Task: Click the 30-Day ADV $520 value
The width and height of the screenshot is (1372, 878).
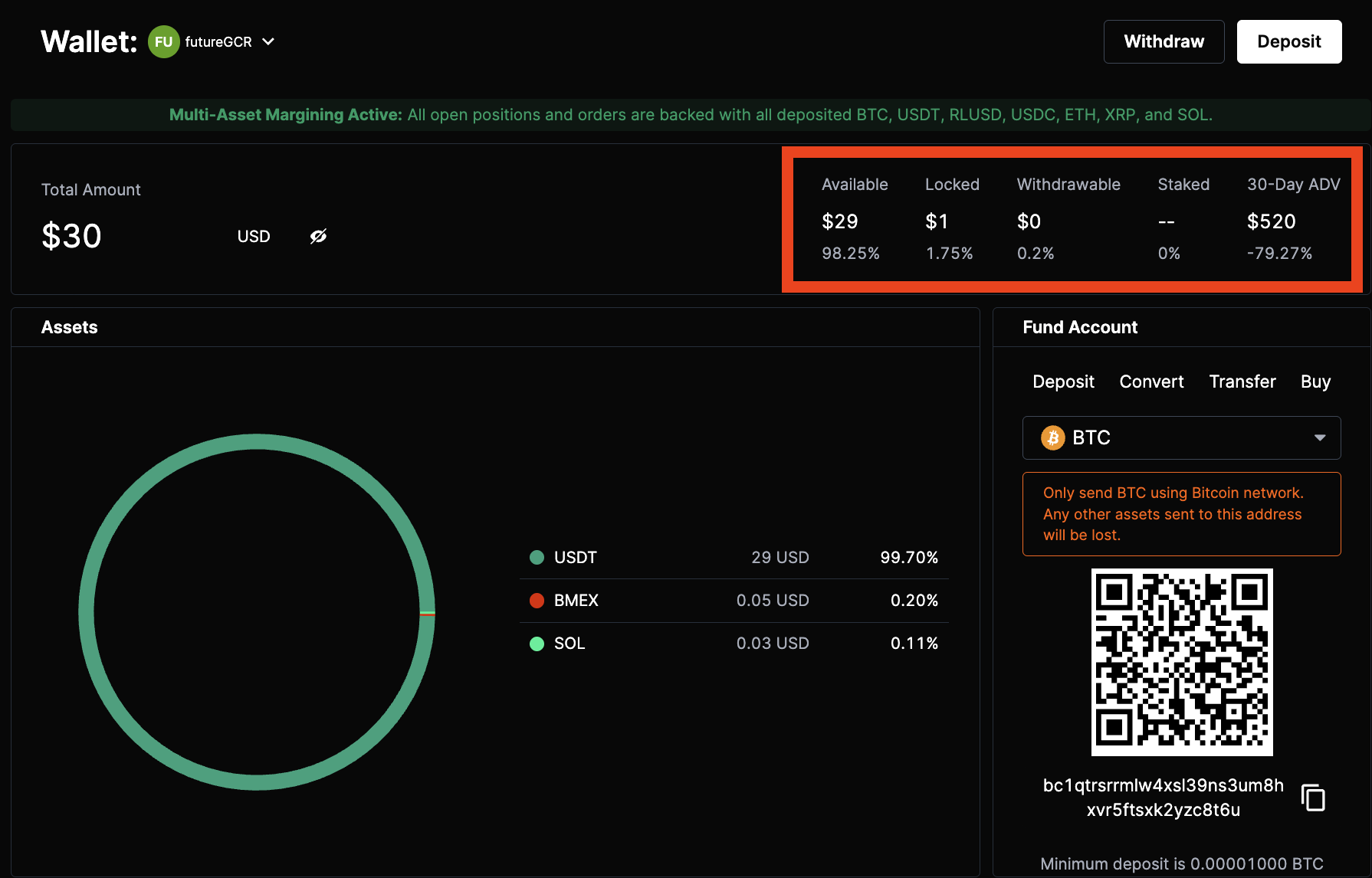Action: tap(1271, 221)
